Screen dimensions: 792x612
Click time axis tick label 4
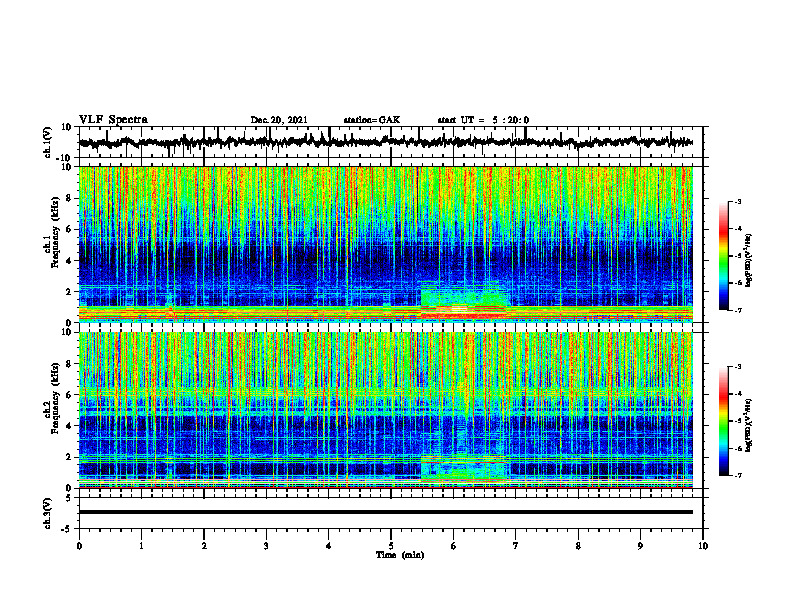[x=329, y=546]
